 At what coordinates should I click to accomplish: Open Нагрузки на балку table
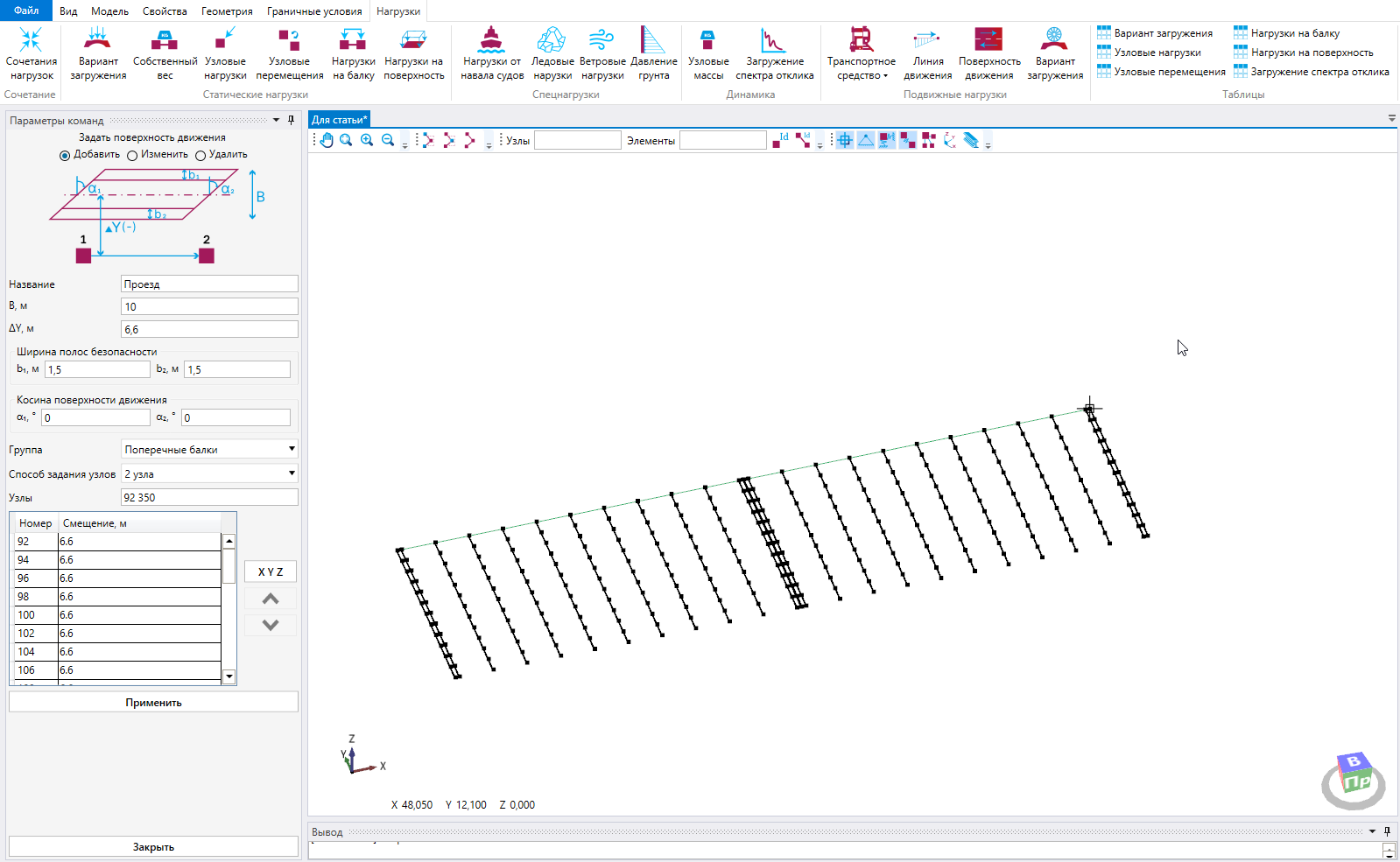(1287, 33)
